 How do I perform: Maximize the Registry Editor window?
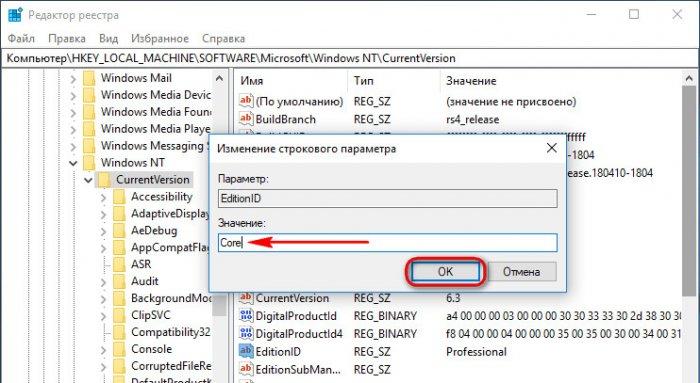click(x=634, y=15)
